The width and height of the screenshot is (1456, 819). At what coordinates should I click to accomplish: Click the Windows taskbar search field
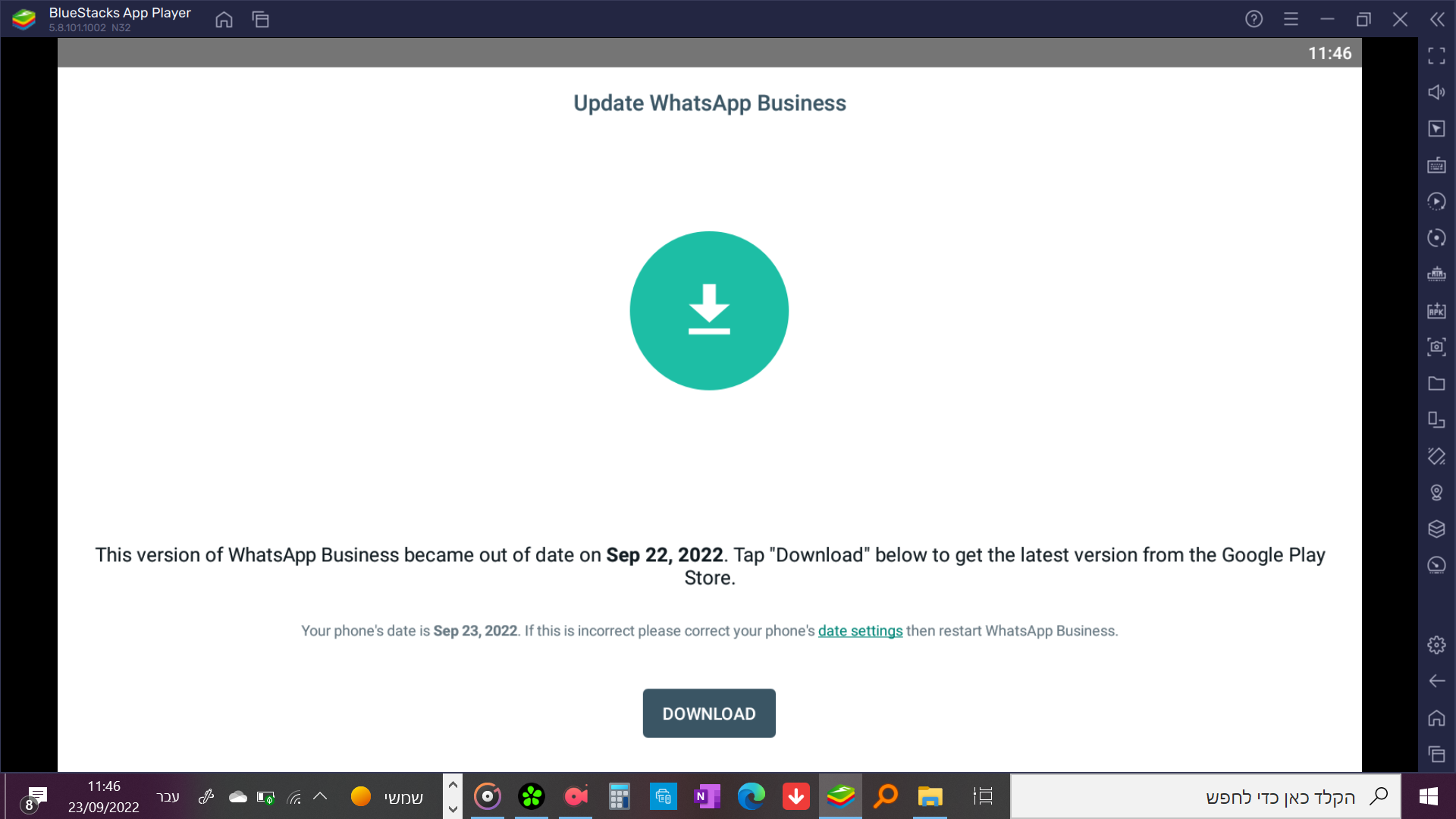(x=1206, y=796)
